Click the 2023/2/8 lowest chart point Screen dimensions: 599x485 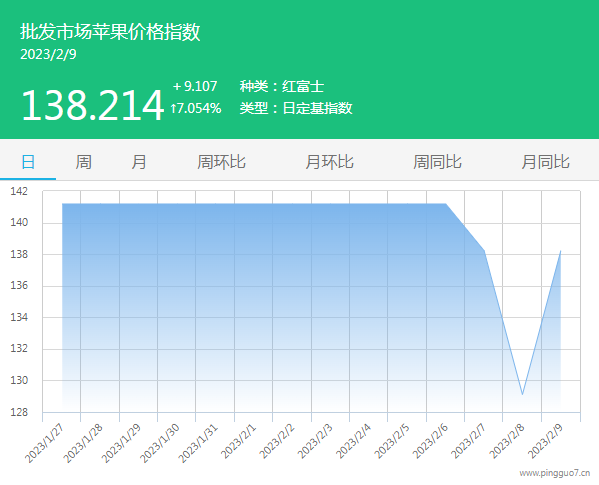[522, 394]
